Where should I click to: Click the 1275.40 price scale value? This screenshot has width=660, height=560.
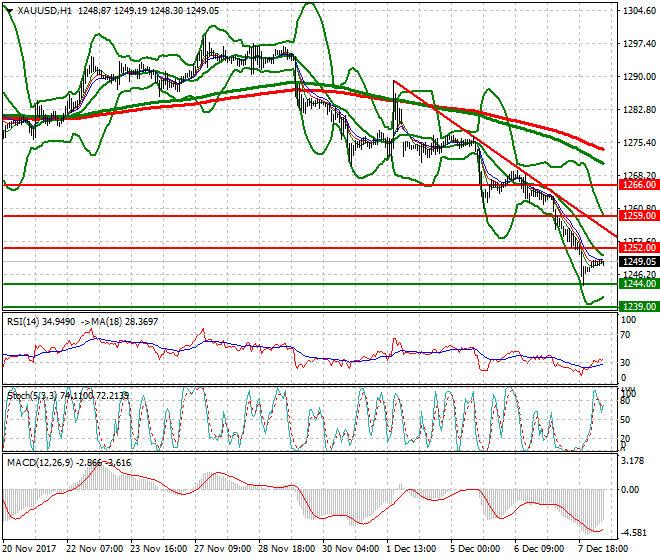639,143
